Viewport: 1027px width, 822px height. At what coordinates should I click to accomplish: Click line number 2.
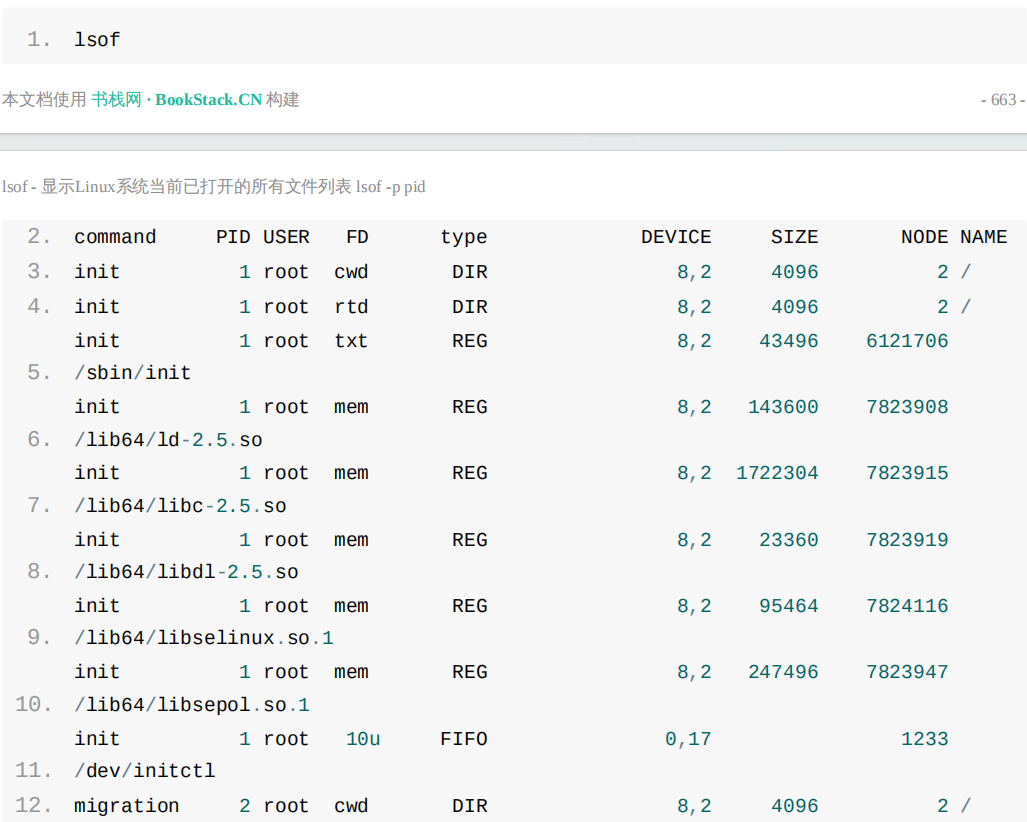click(x=39, y=236)
